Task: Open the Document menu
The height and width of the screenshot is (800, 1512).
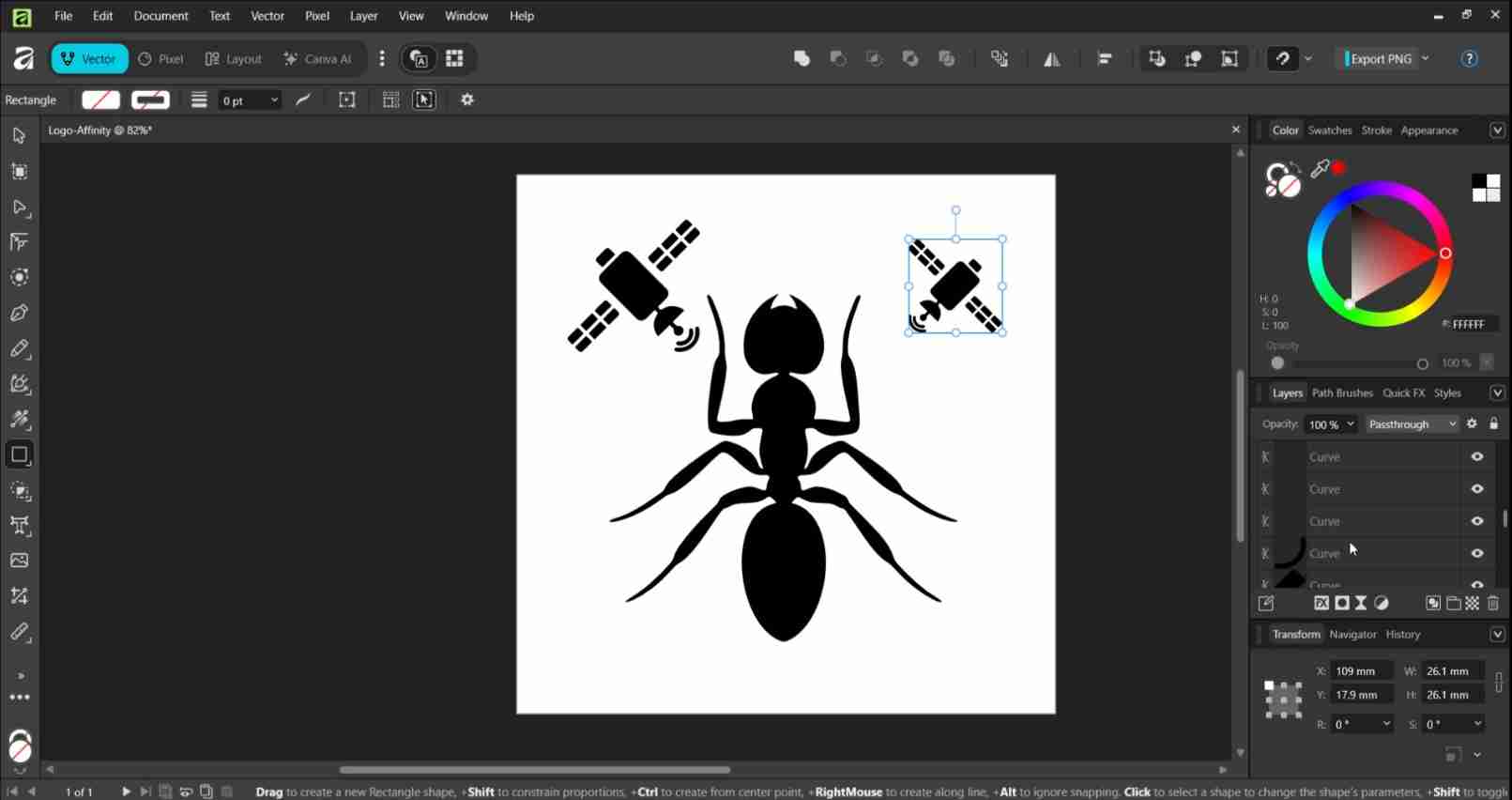Action: click(x=160, y=16)
